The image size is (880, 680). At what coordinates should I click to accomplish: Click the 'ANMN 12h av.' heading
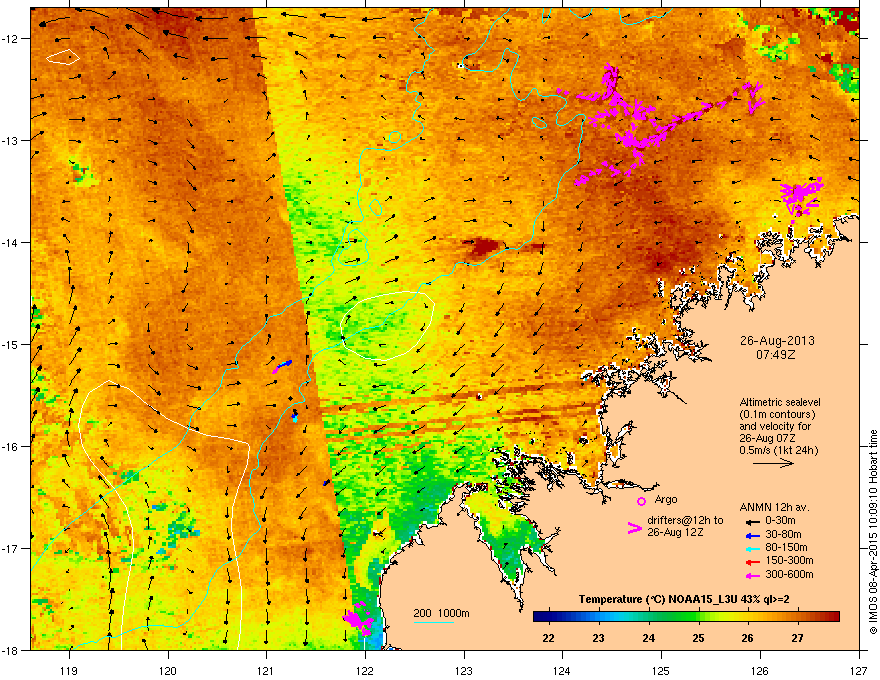point(774,507)
